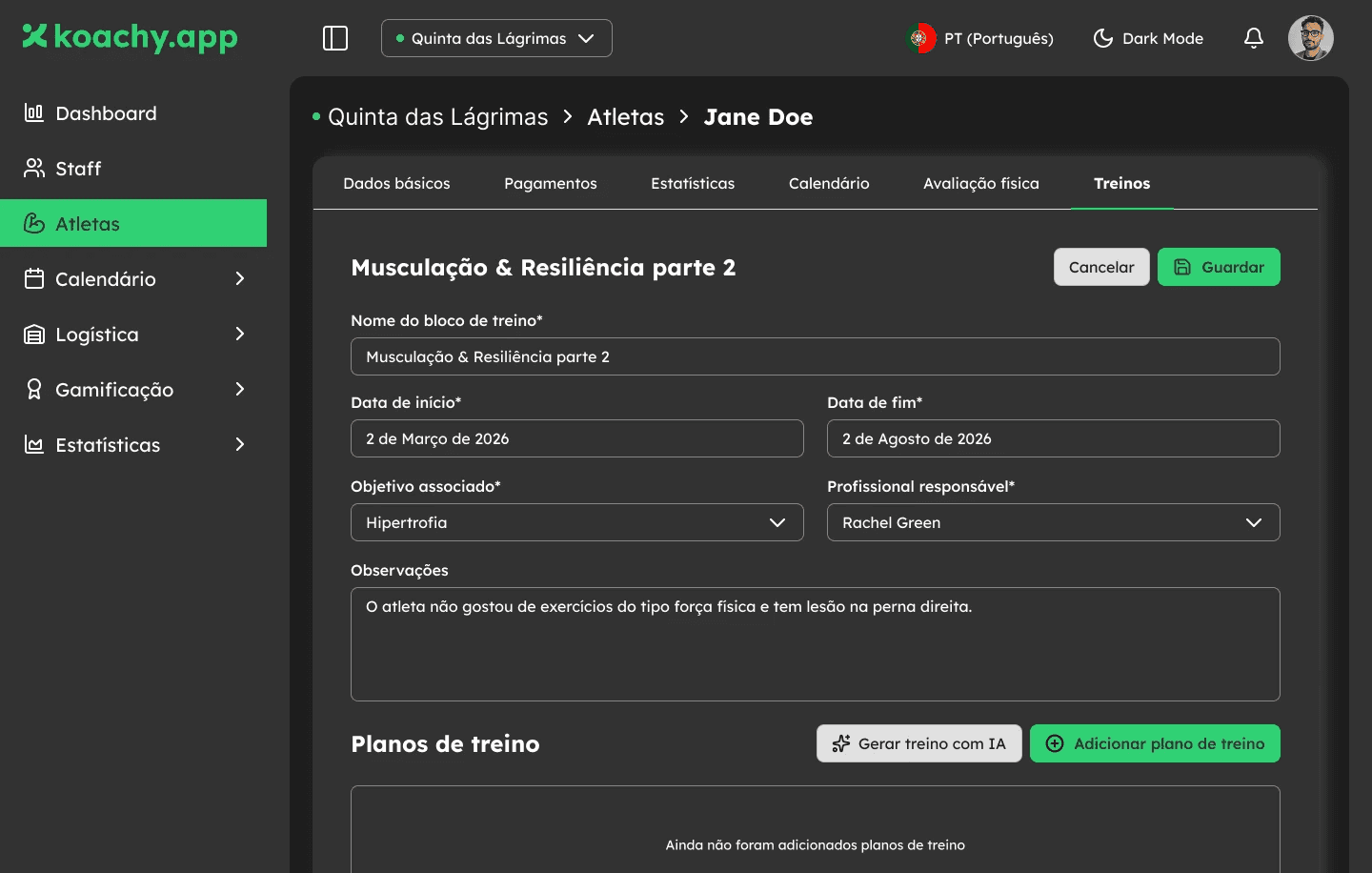
Task: Open the Calendário tab
Action: 829,183
